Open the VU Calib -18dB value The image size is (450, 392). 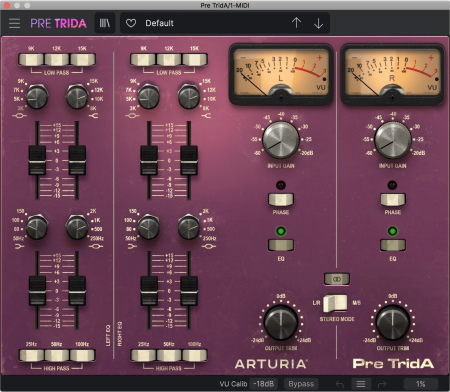coord(263,384)
